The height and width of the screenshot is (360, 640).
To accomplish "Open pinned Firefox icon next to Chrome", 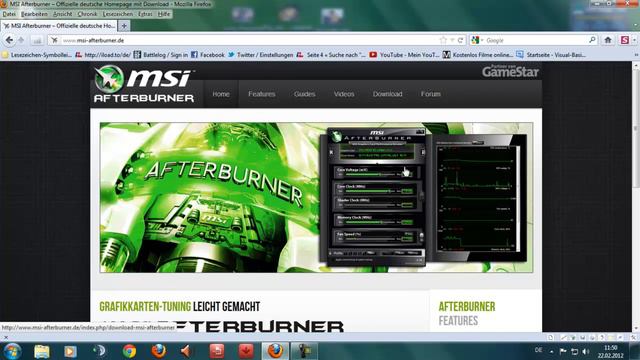I will click(x=158, y=351).
